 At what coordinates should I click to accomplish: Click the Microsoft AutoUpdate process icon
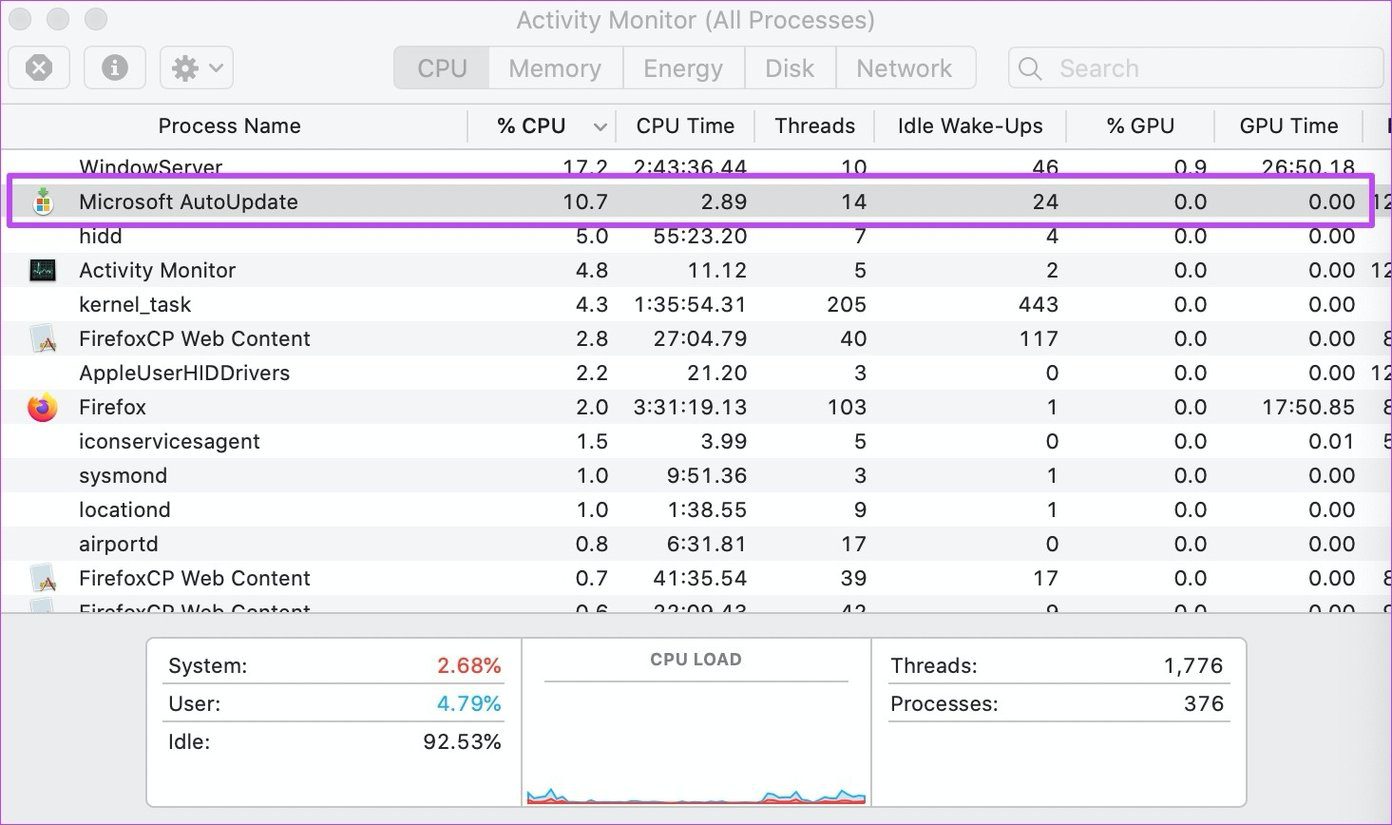42,201
